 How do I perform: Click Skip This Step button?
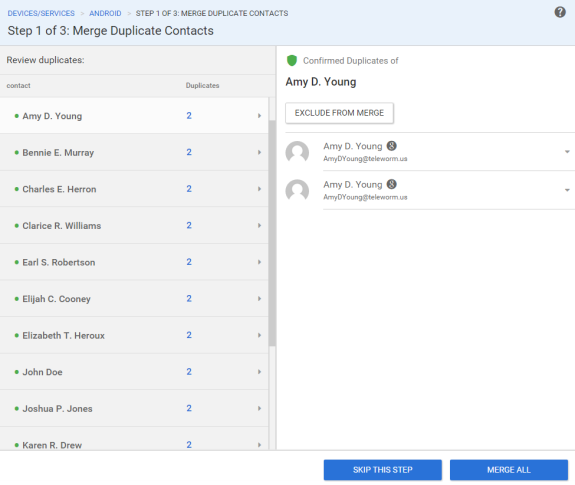click(382, 470)
